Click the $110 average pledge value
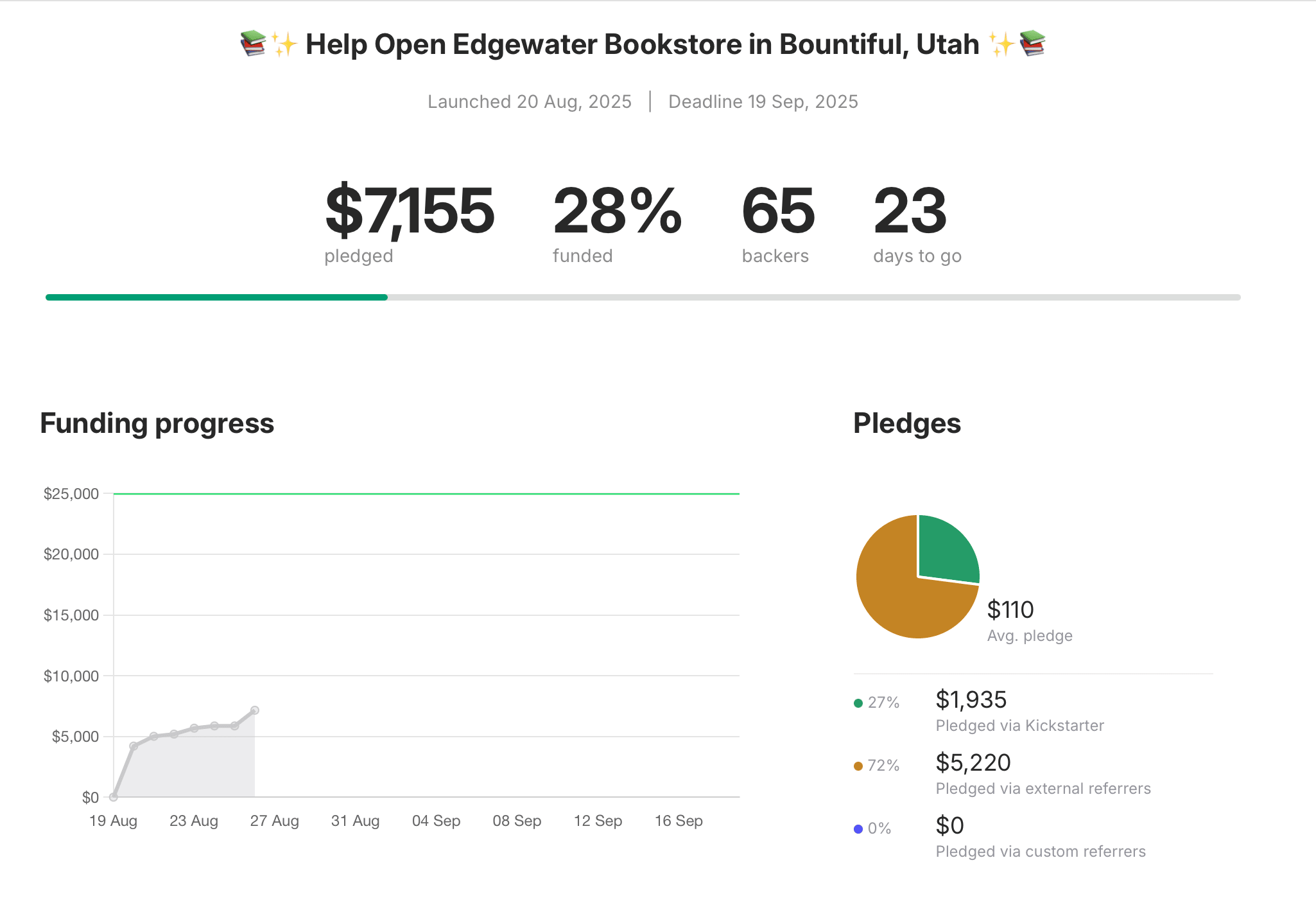The height and width of the screenshot is (903, 1316). [1010, 609]
